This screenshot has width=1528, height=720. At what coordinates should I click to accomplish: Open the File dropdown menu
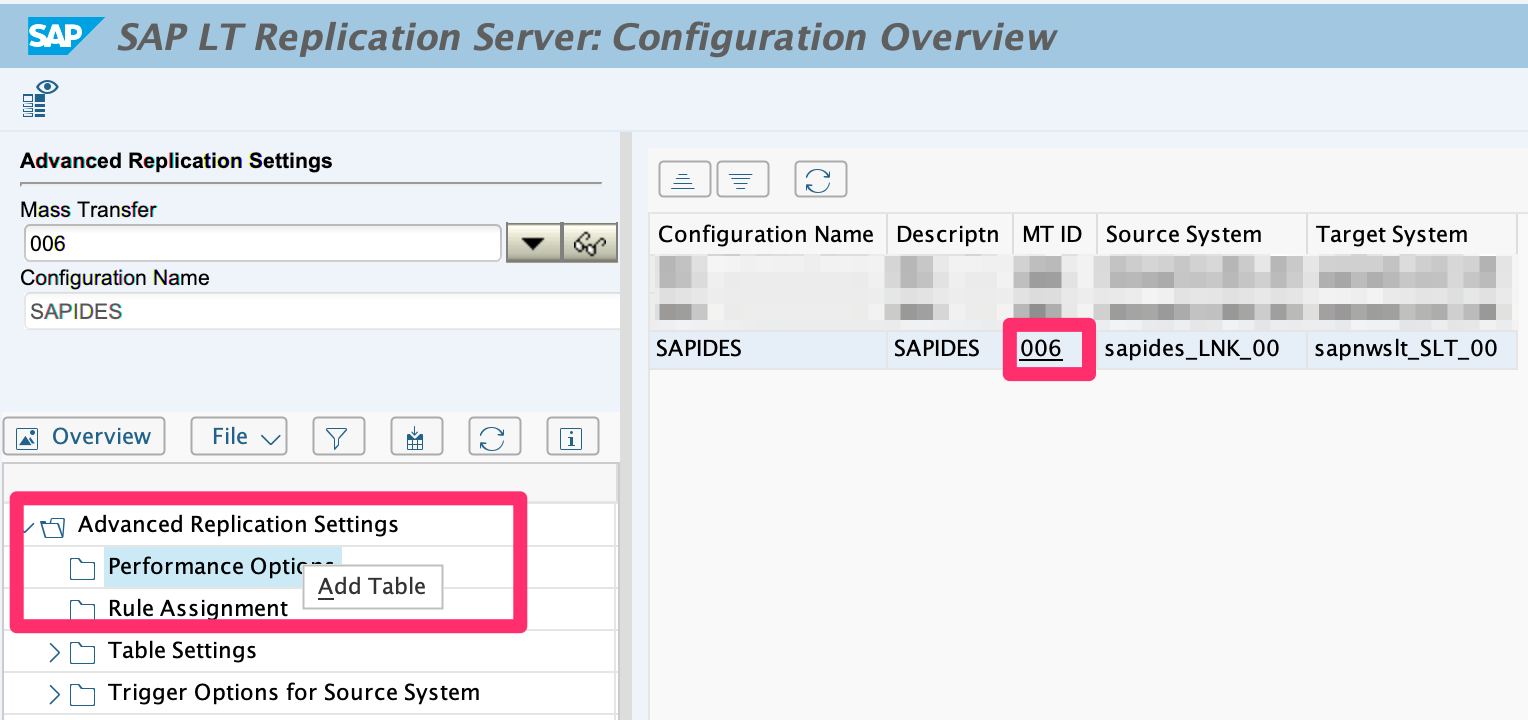pyautogui.click(x=239, y=437)
